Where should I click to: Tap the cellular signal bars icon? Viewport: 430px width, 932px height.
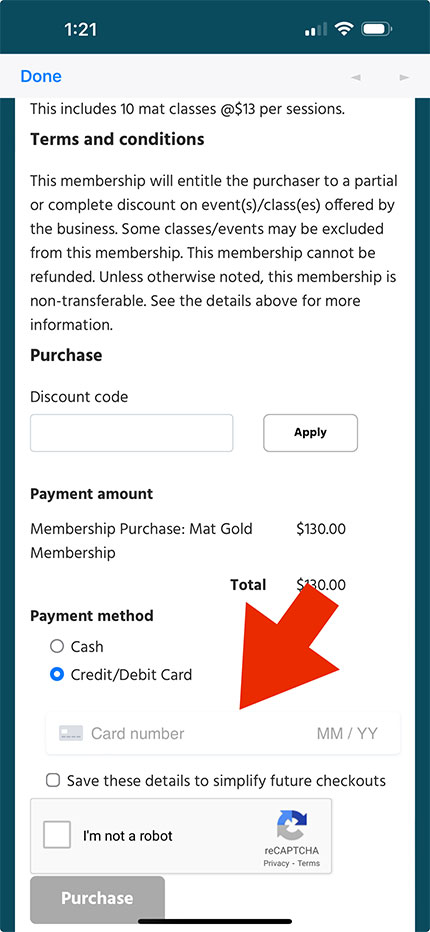(316, 29)
